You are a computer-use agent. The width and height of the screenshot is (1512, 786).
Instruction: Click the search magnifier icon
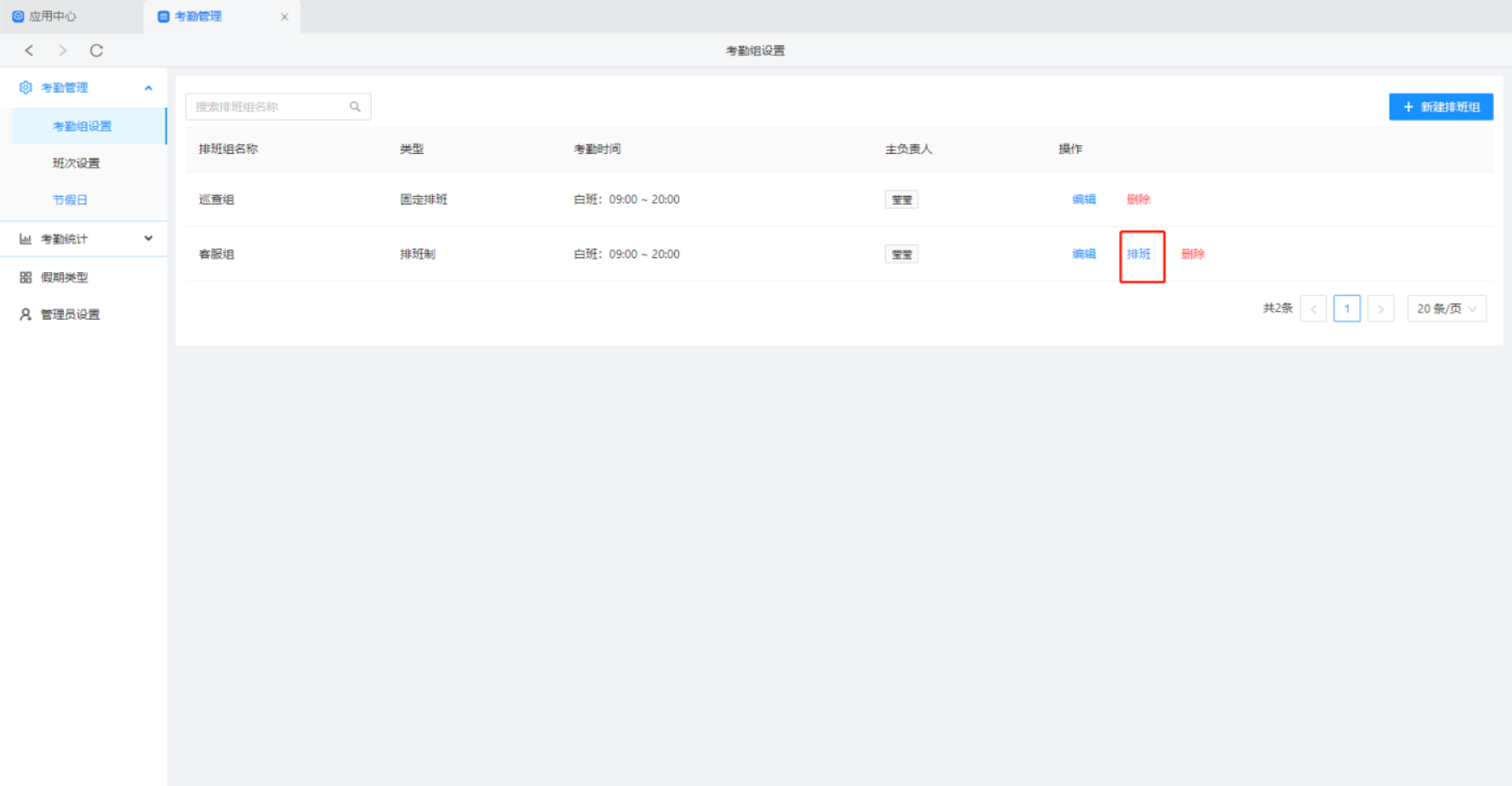point(355,107)
